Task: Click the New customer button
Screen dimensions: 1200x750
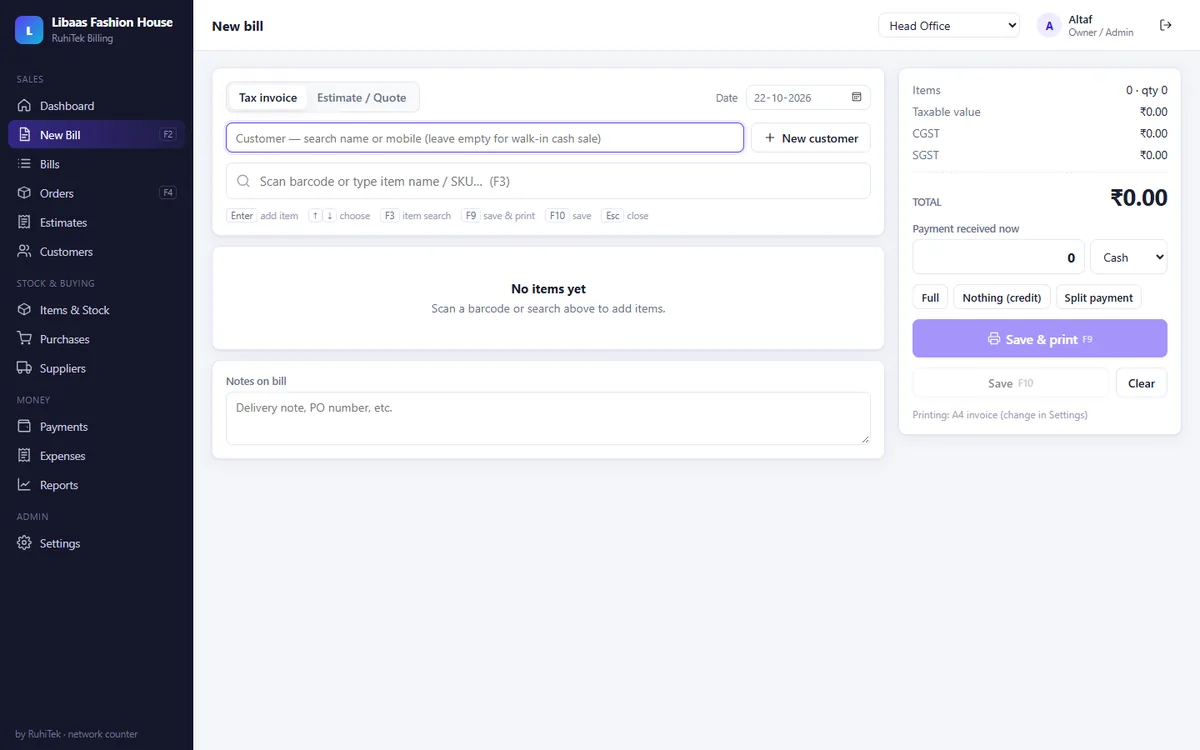Action: click(x=811, y=138)
